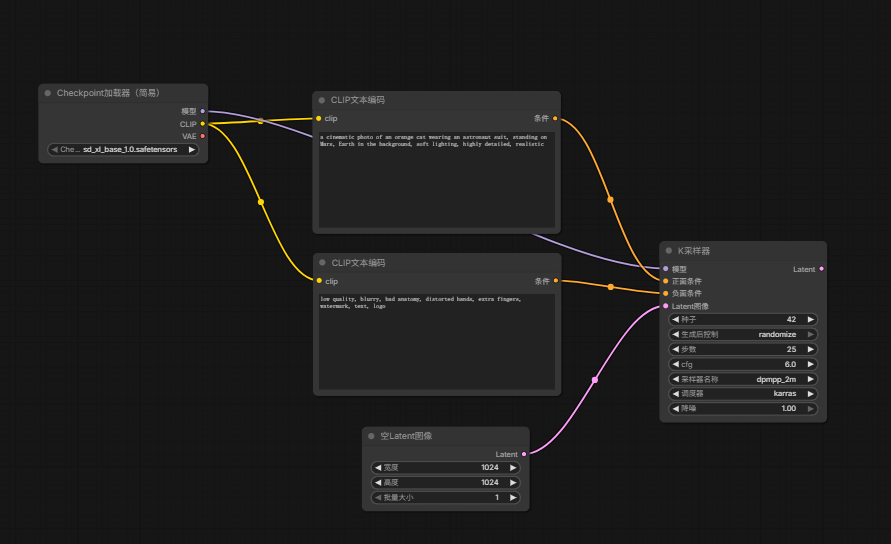Click the CLIP output port on Checkpoint加载器

203,124
